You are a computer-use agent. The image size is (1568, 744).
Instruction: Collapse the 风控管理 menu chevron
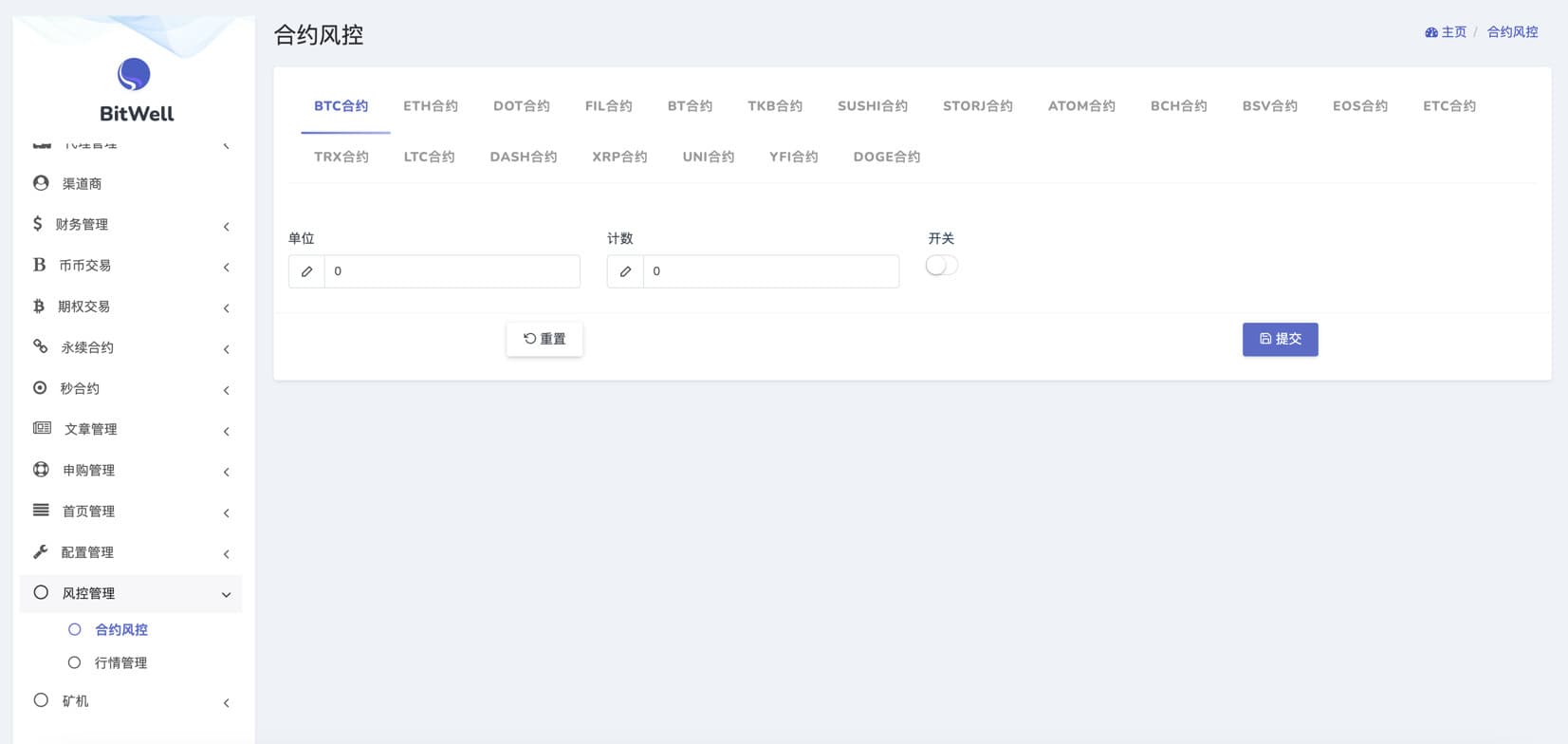[x=226, y=595]
